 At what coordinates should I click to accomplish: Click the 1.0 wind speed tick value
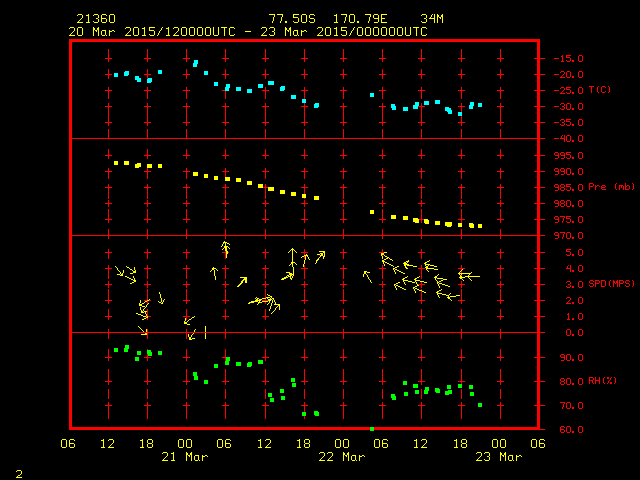(574, 316)
